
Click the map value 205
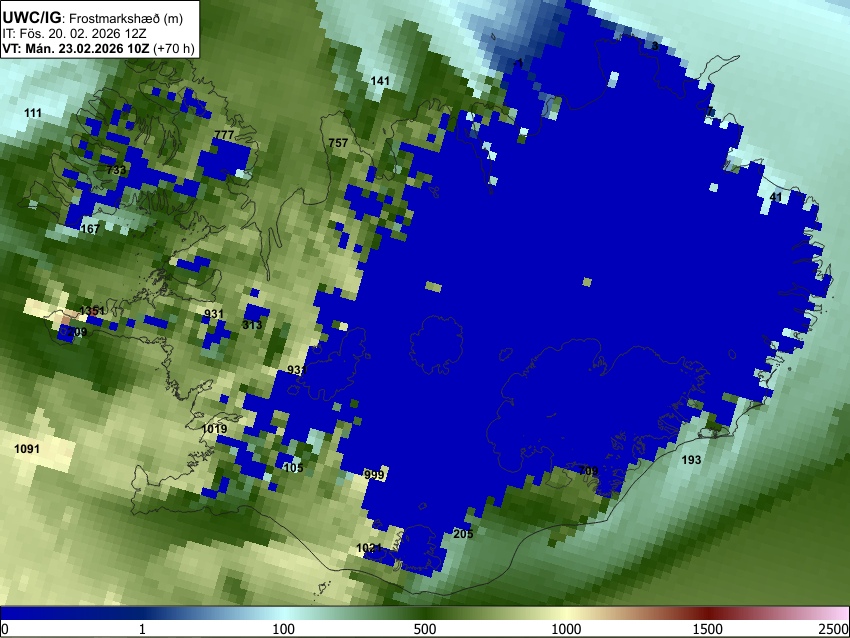(x=463, y=534)
